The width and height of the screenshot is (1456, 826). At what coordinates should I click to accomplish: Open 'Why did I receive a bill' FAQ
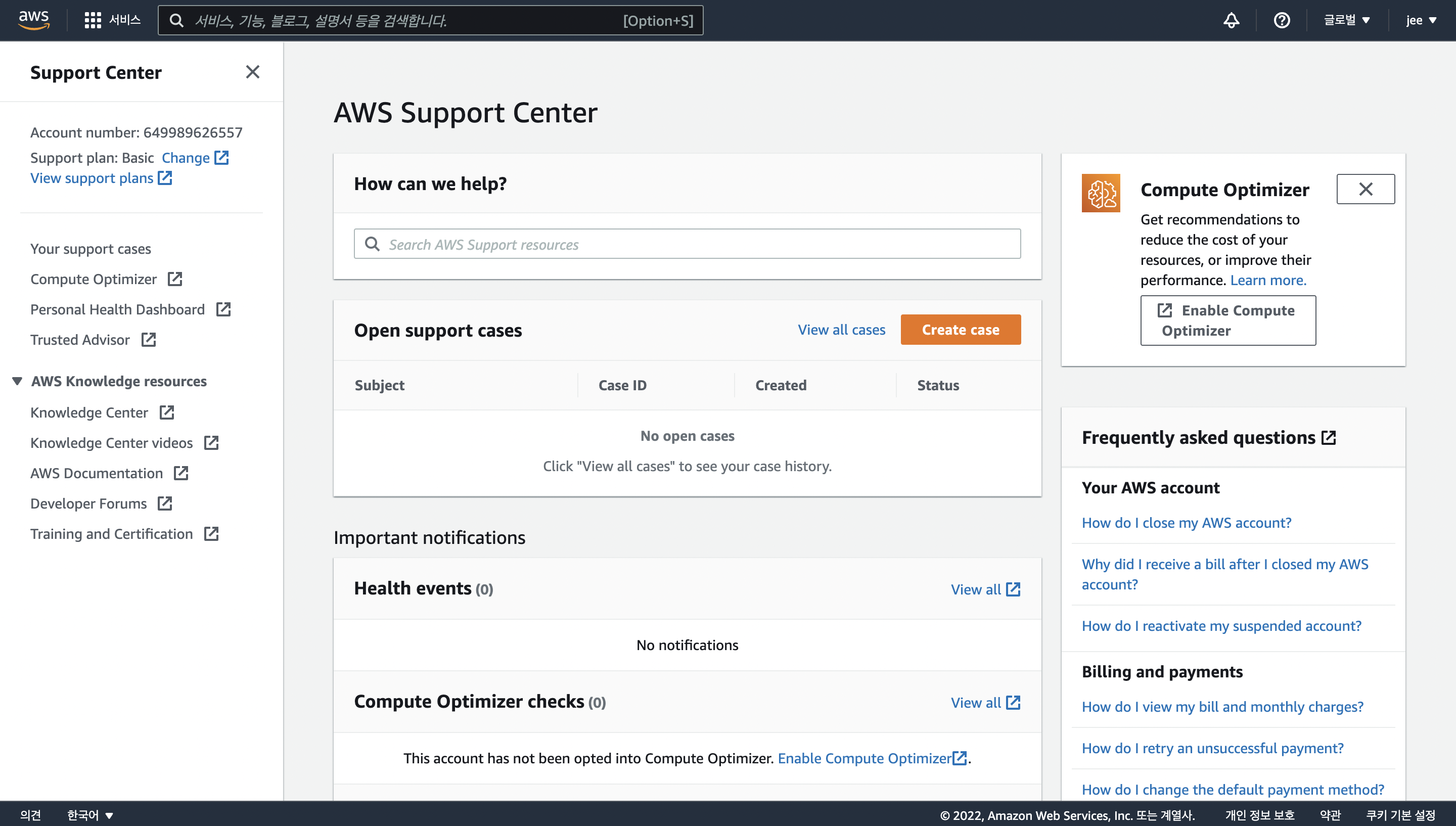pos(1225,574)
